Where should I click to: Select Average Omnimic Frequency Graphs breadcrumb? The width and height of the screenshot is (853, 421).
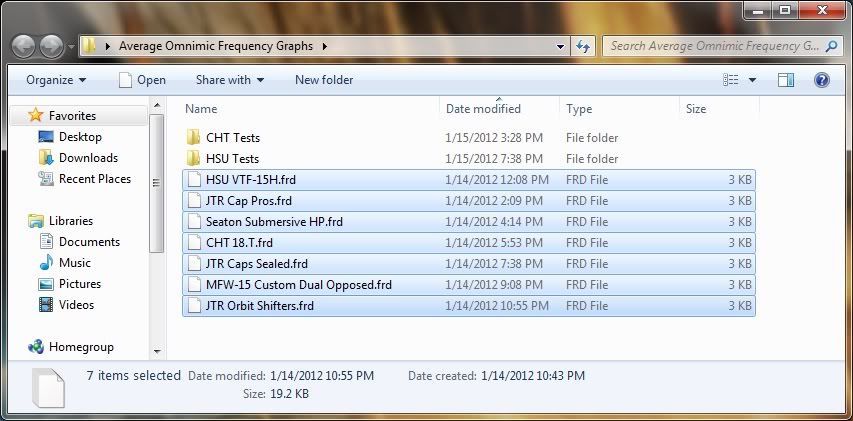click(216, 46)
